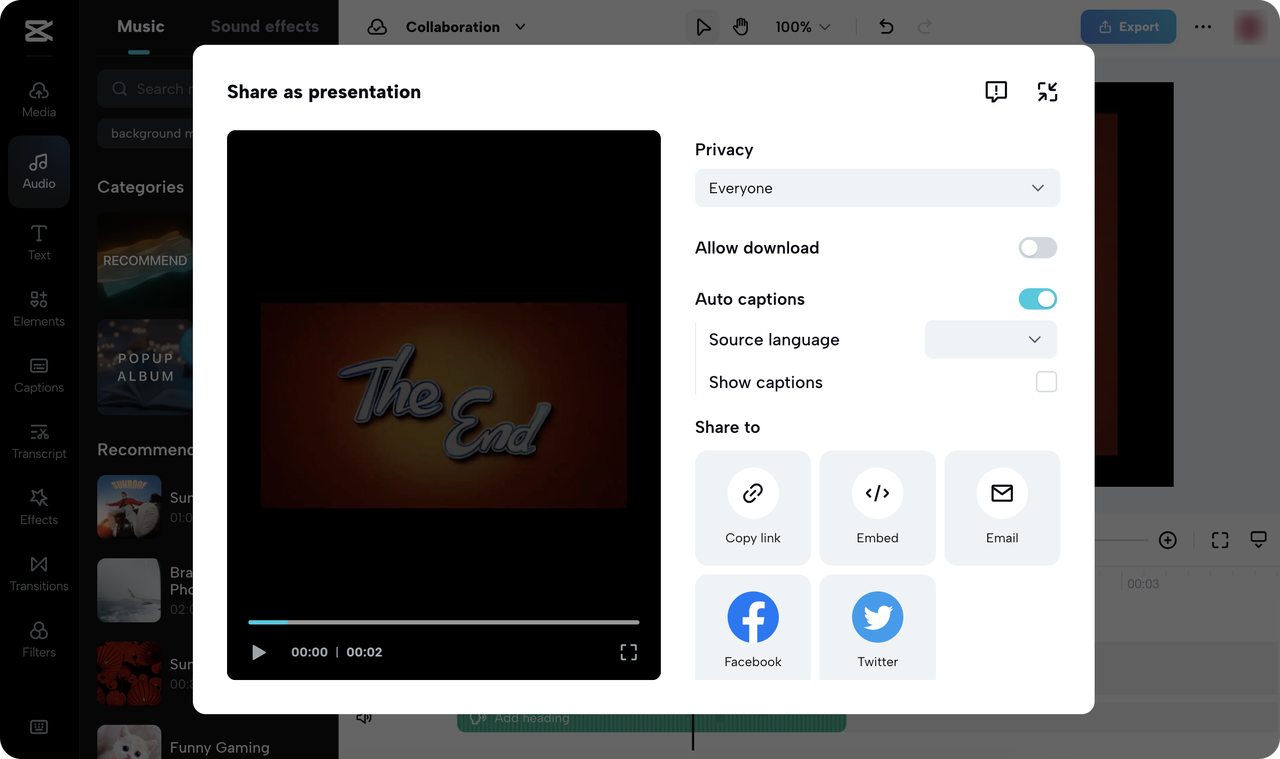Image resolution: width=1280 pixels, height=759 pixels.
Task: Check the Show captions checkbox
Action: (1046, 382)
